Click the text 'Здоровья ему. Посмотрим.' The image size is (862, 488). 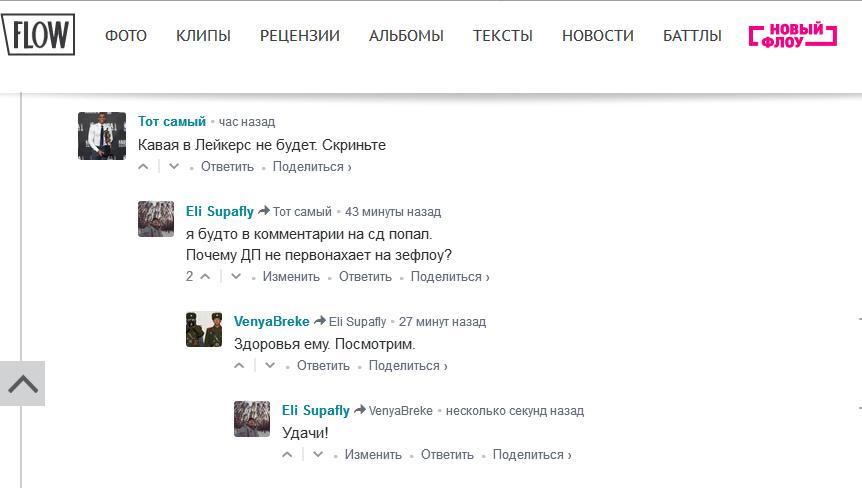(x=324, y=344)
